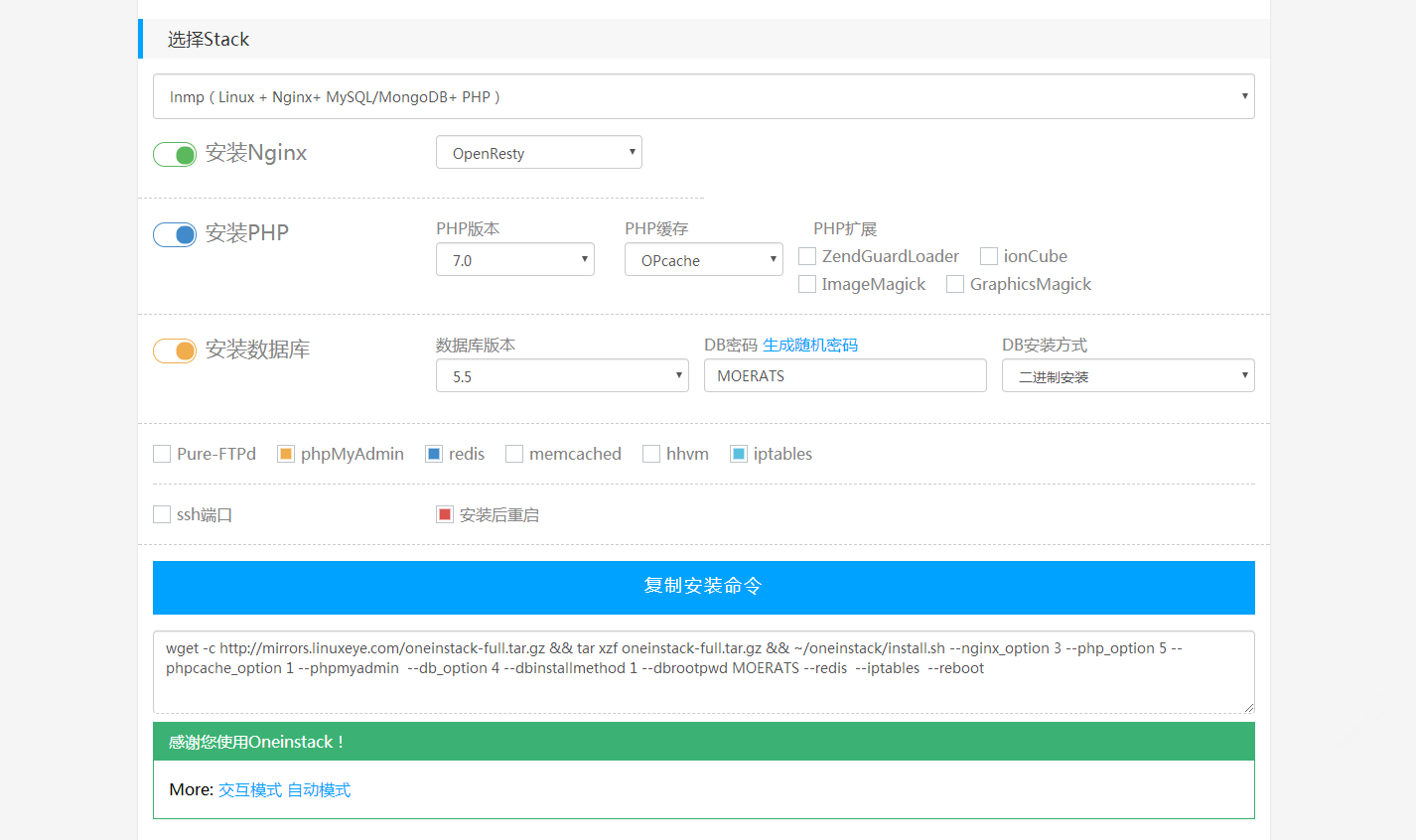This screenshot has width=1416, height=840.
Task: Uncheck the iptables checkbox
Action: (739, 454)
